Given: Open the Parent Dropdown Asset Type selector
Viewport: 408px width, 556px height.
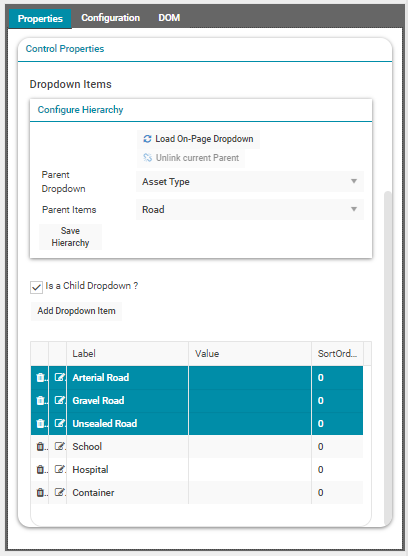Looking at the screenshot, I should pos(250,182).
